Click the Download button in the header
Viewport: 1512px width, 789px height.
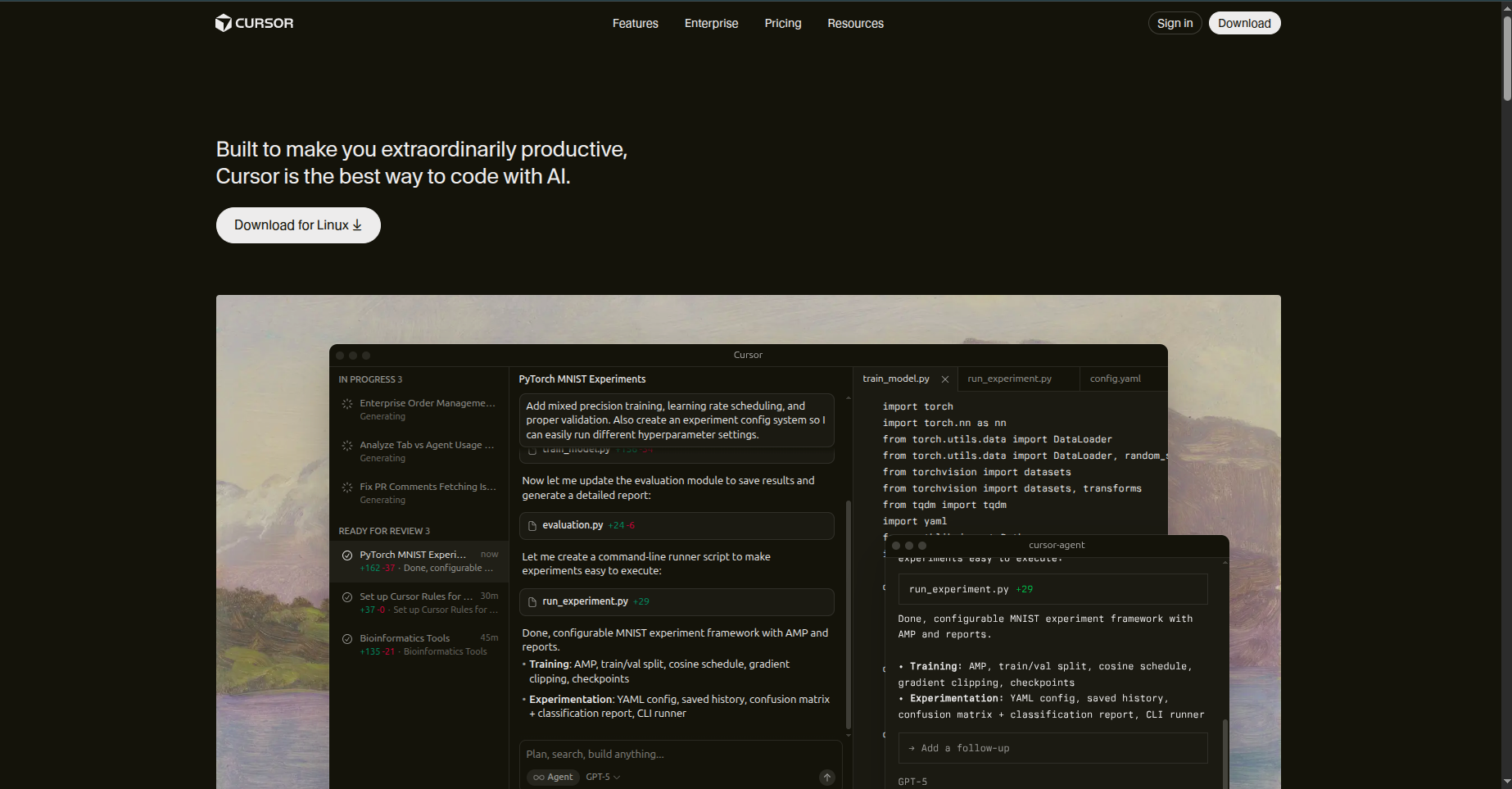(1244, 24)
